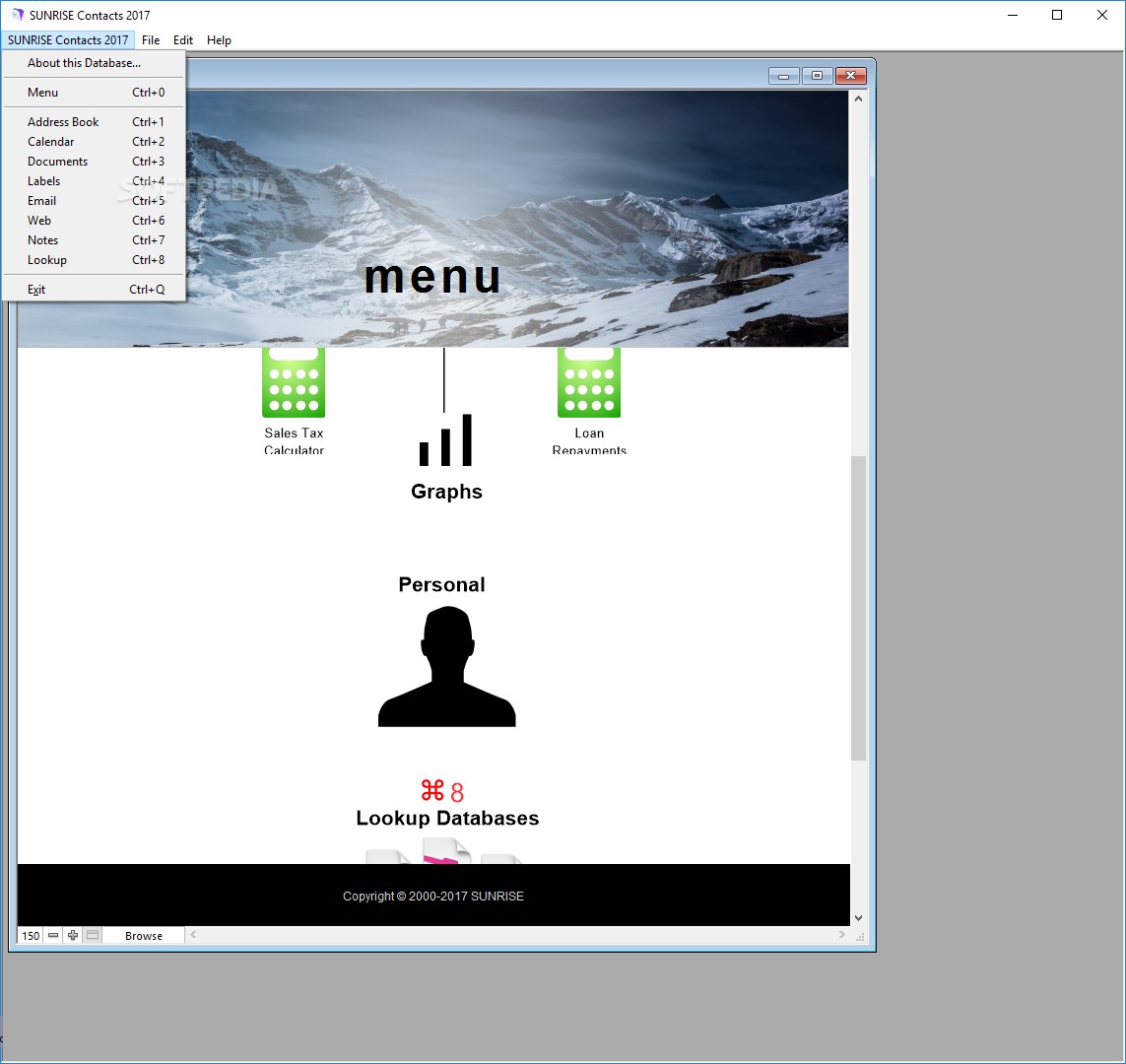Open the Sales Tax Calculator icon

coord(293,382)
